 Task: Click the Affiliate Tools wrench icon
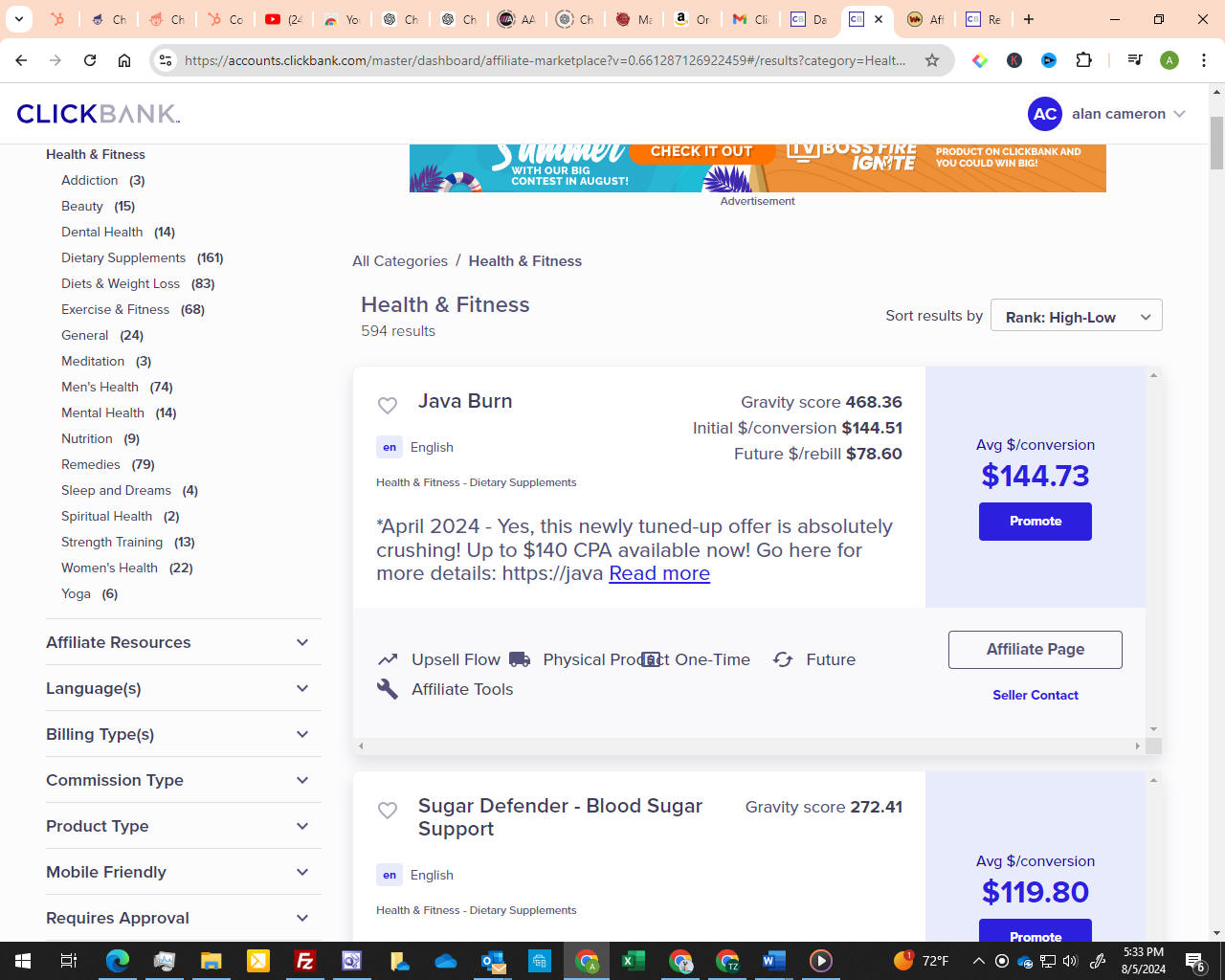click(388, 689)
